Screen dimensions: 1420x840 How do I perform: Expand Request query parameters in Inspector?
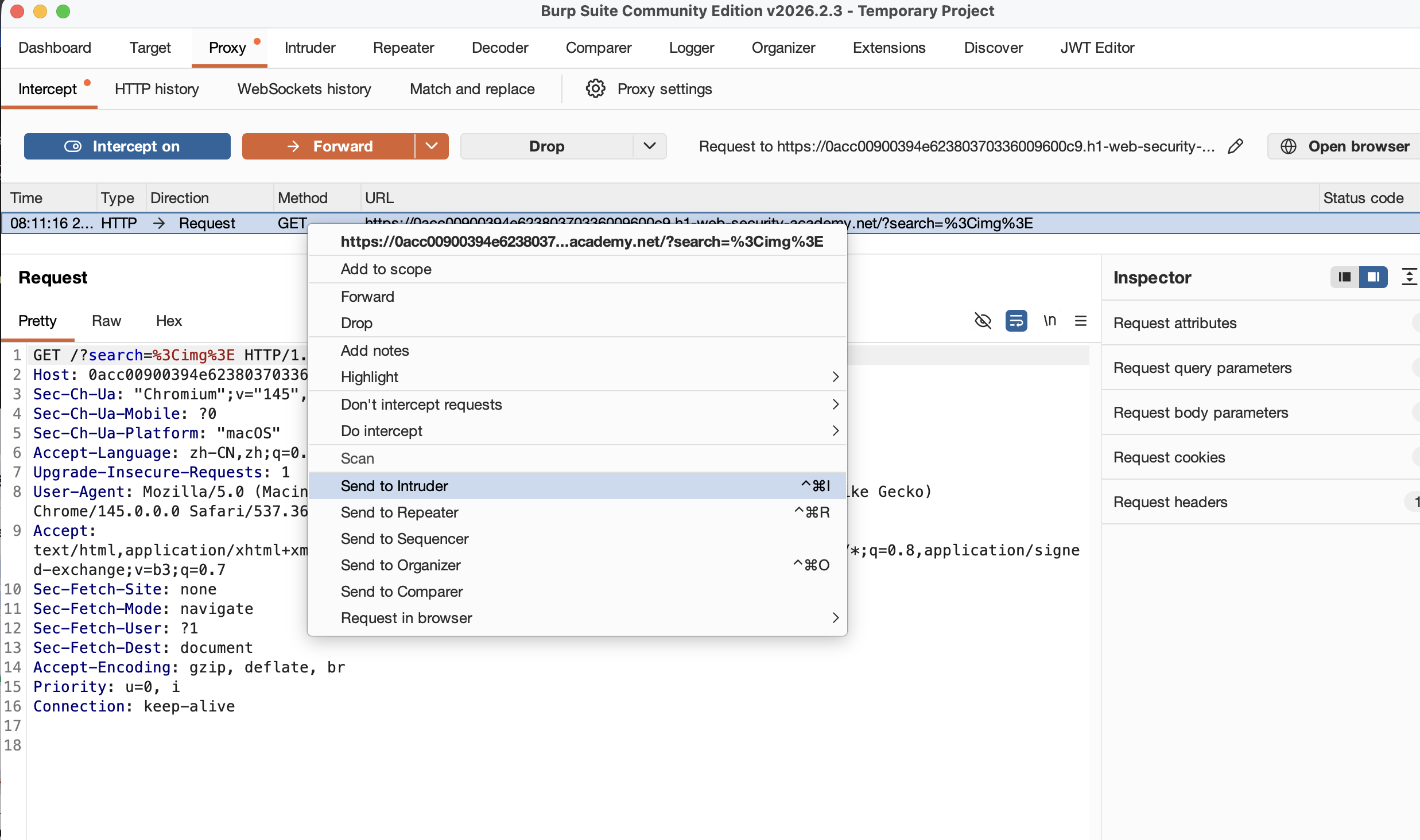point(1202,368)
